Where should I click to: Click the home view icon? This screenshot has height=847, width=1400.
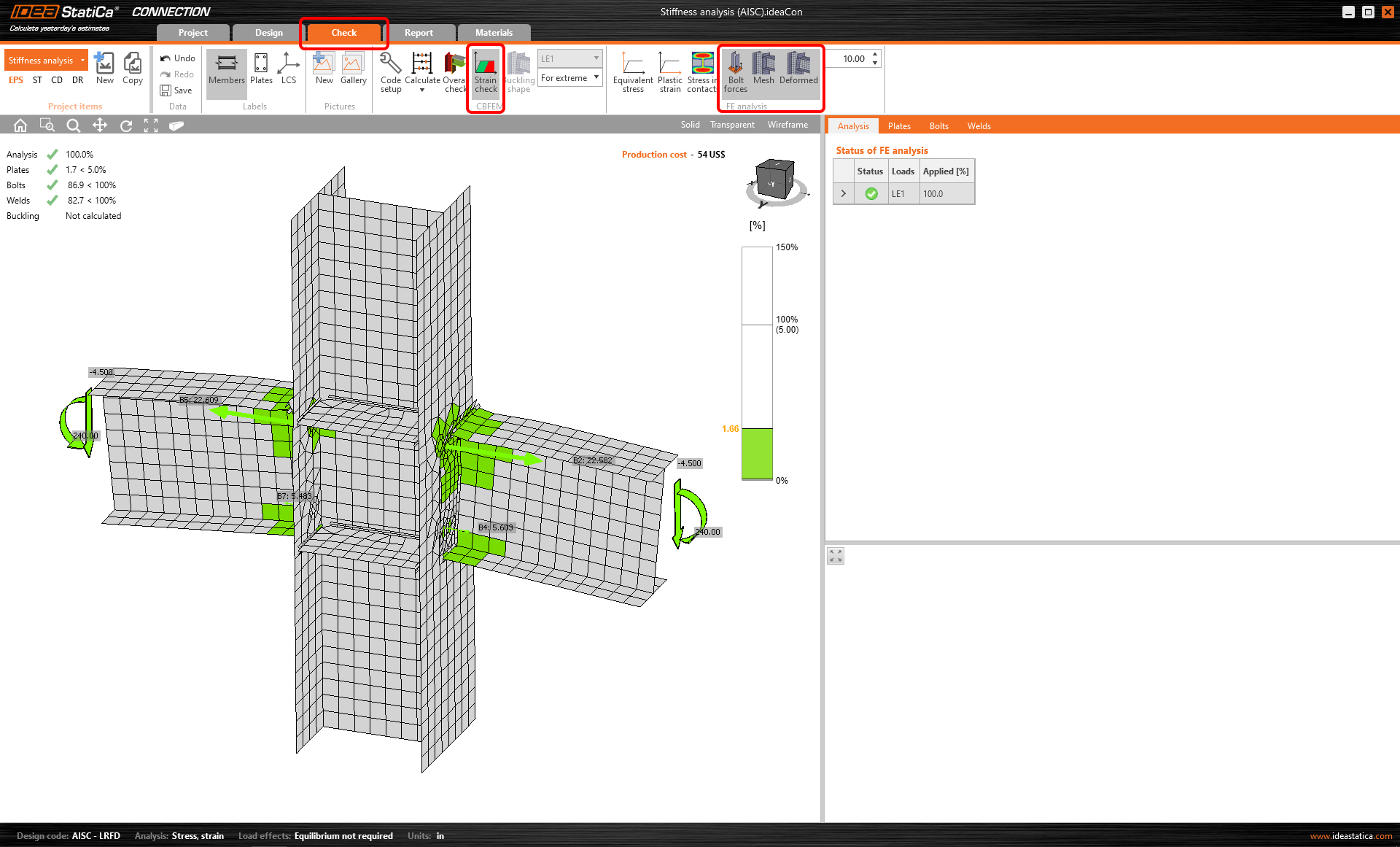(x=20, y=125)
